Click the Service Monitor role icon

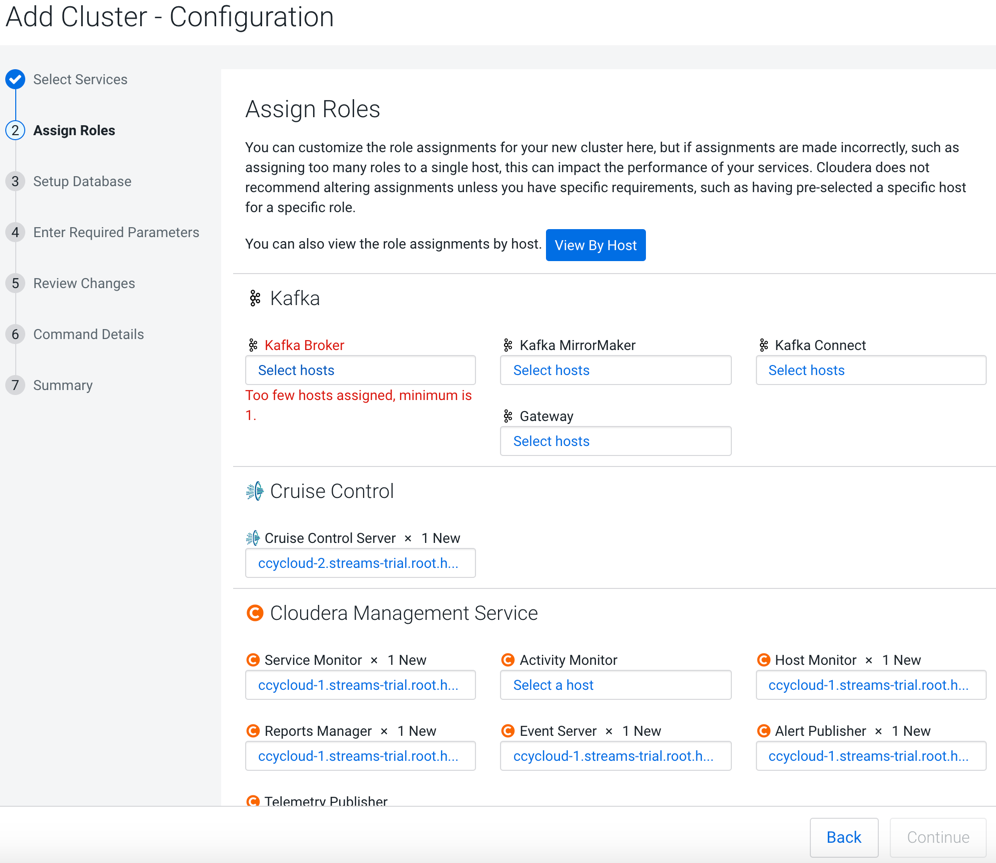pyautogui.click(x=253, y=660)
